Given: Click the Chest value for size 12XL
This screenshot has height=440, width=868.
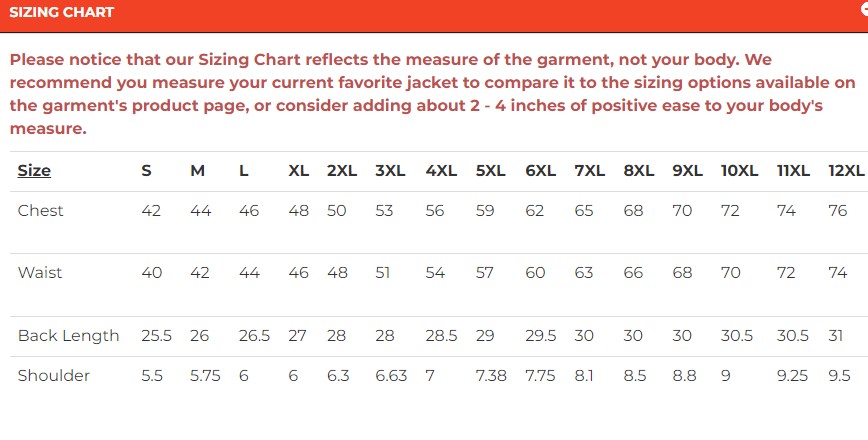Looking at the screenshot, I should coord(838,210).
